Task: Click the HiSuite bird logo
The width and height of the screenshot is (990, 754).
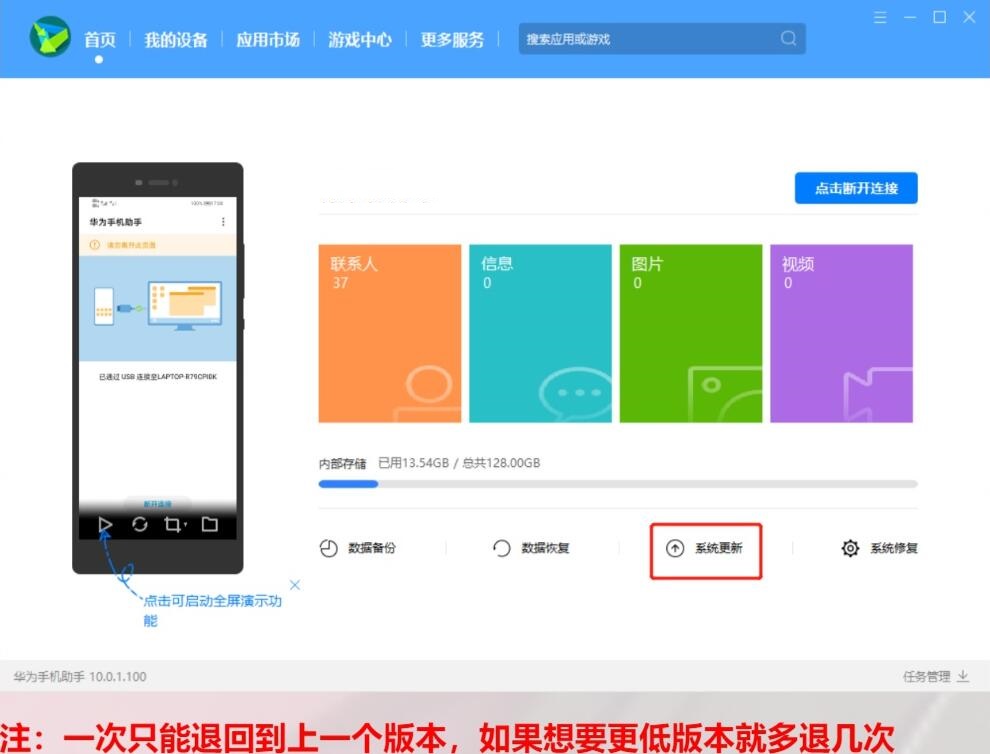Action: 50,37
